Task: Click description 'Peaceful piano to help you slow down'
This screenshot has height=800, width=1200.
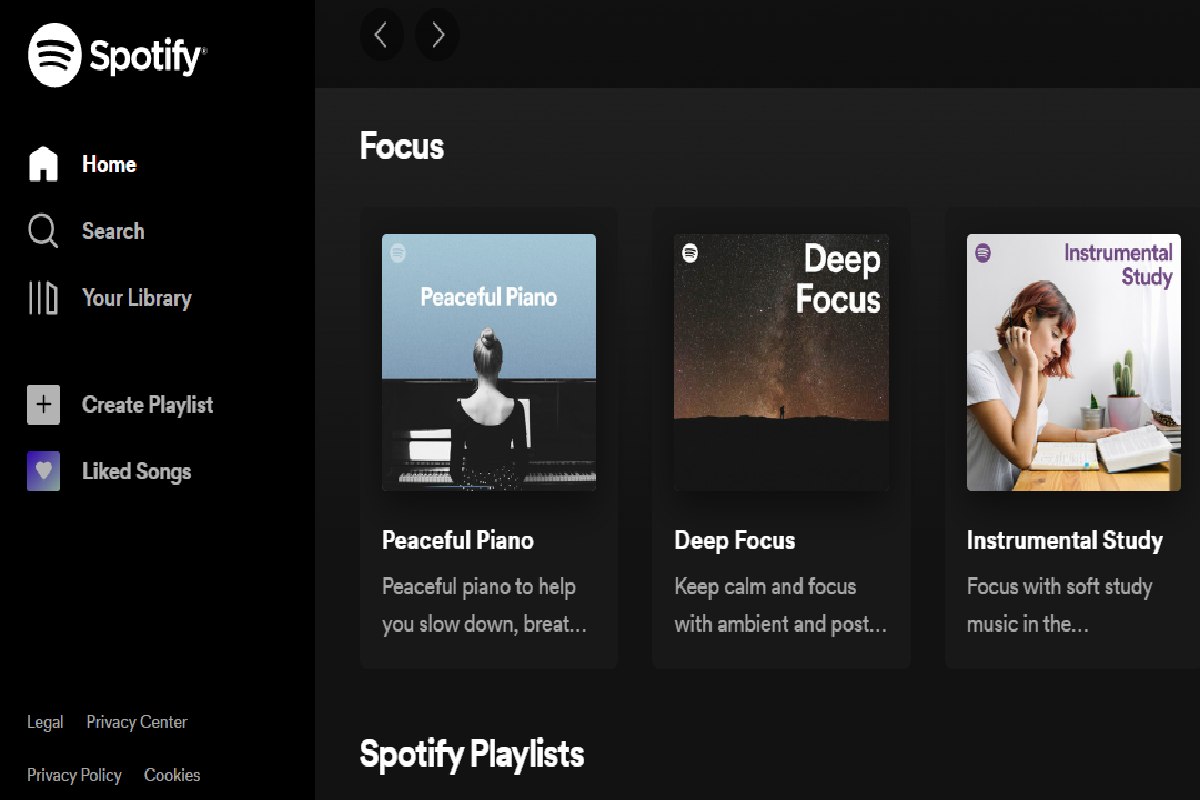Action: (484, 606)
